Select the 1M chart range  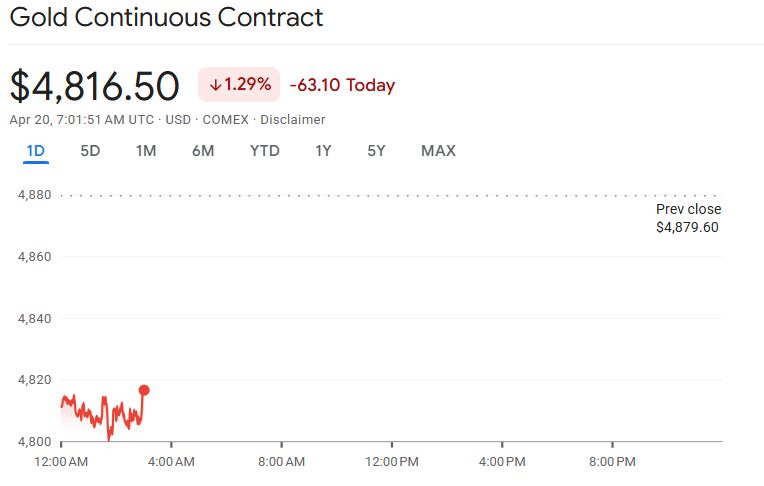click(x=146, y=151)
